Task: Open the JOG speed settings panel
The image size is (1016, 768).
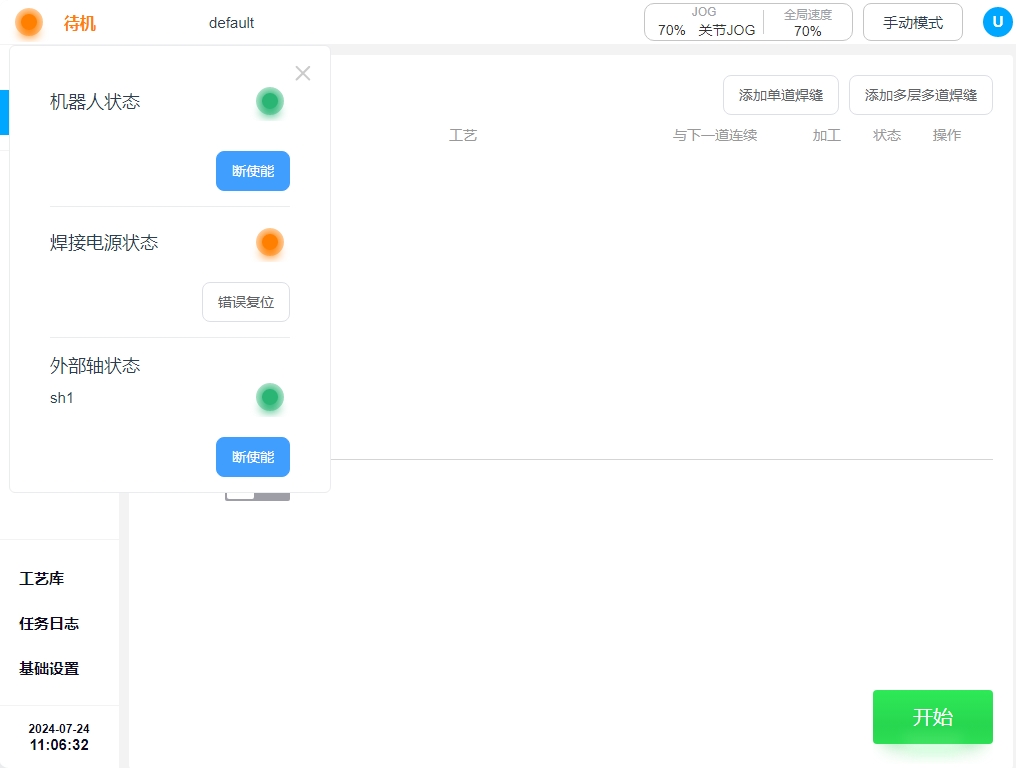Action: [705, 22]
